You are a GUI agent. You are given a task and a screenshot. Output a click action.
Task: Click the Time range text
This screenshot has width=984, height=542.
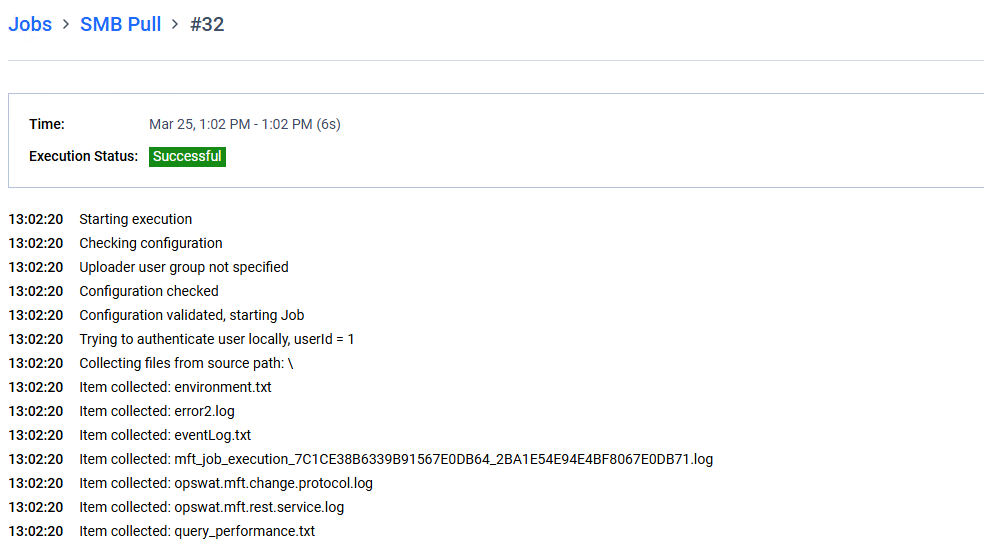click(245, 124)
